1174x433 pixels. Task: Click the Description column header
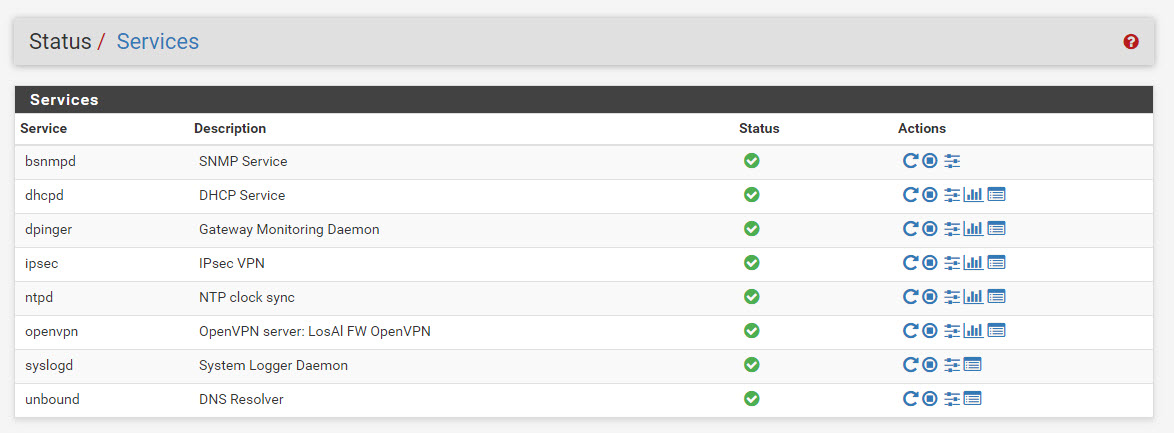(230, 128)
